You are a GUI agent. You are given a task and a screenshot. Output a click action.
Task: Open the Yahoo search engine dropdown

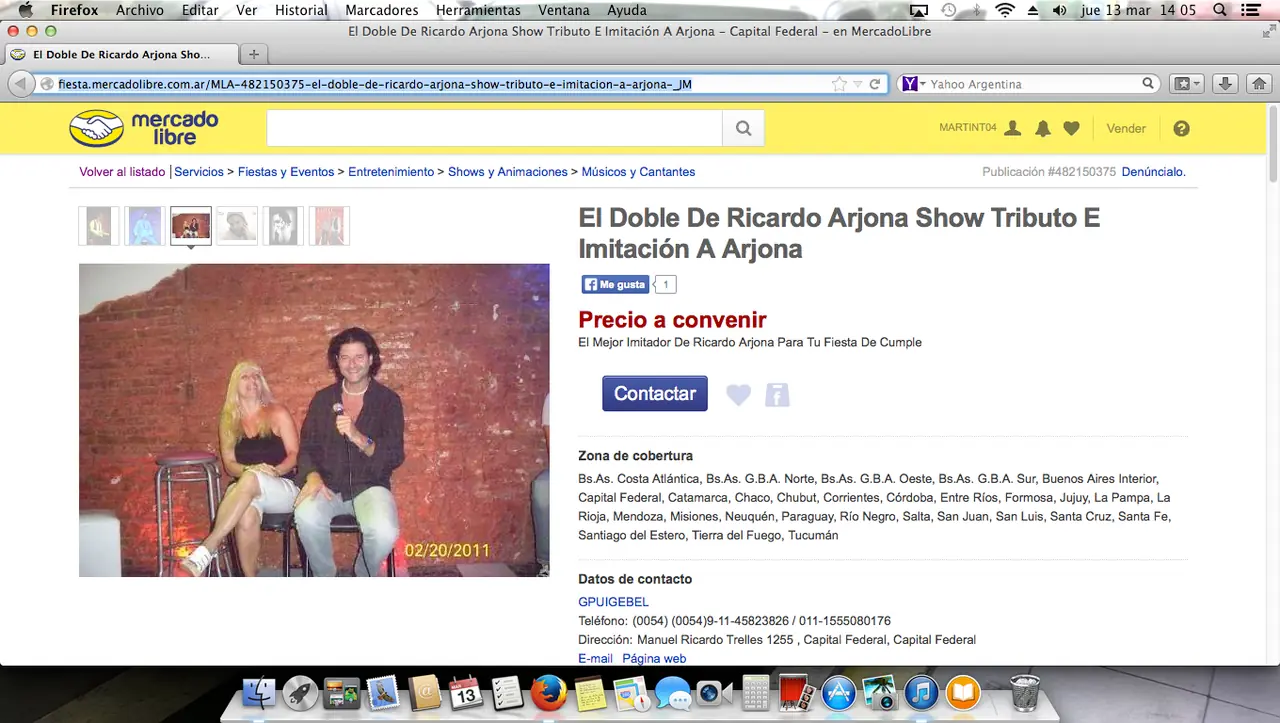click(914, 84)
